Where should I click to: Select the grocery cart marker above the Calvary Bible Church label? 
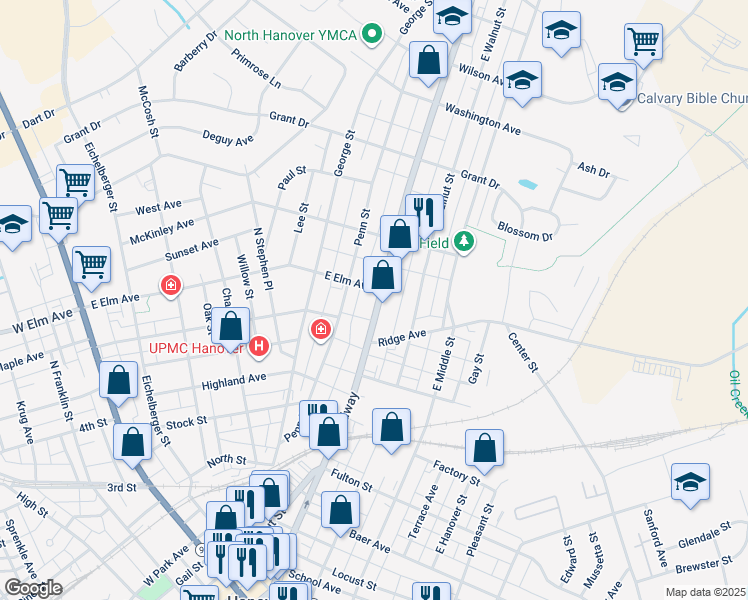click(643, 44)
